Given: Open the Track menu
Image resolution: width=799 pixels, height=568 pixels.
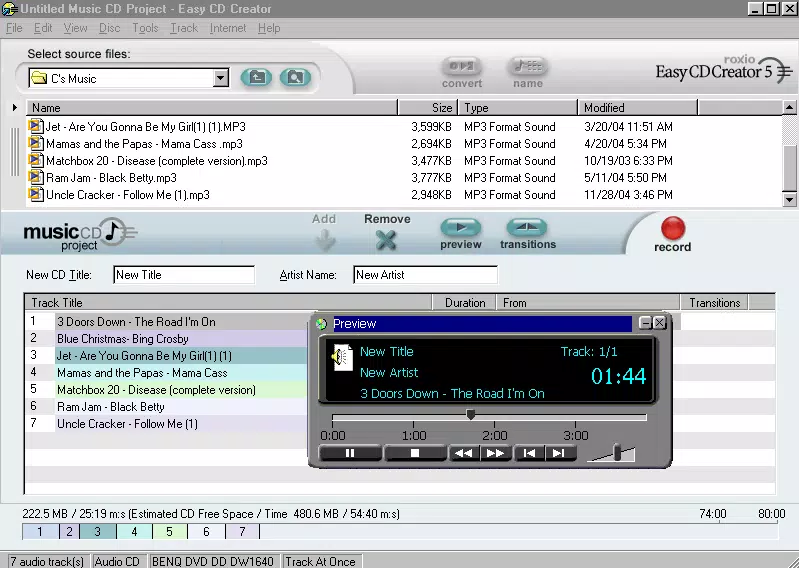Looking at the screenshot, I should (183, 28).
